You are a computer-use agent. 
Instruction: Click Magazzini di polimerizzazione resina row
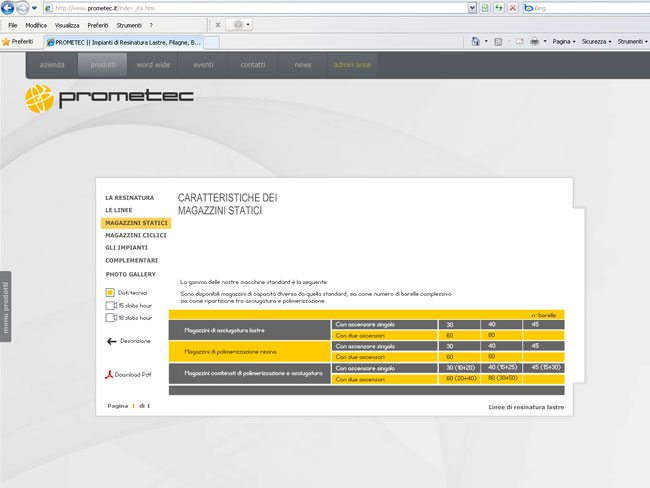coord(250,352)
